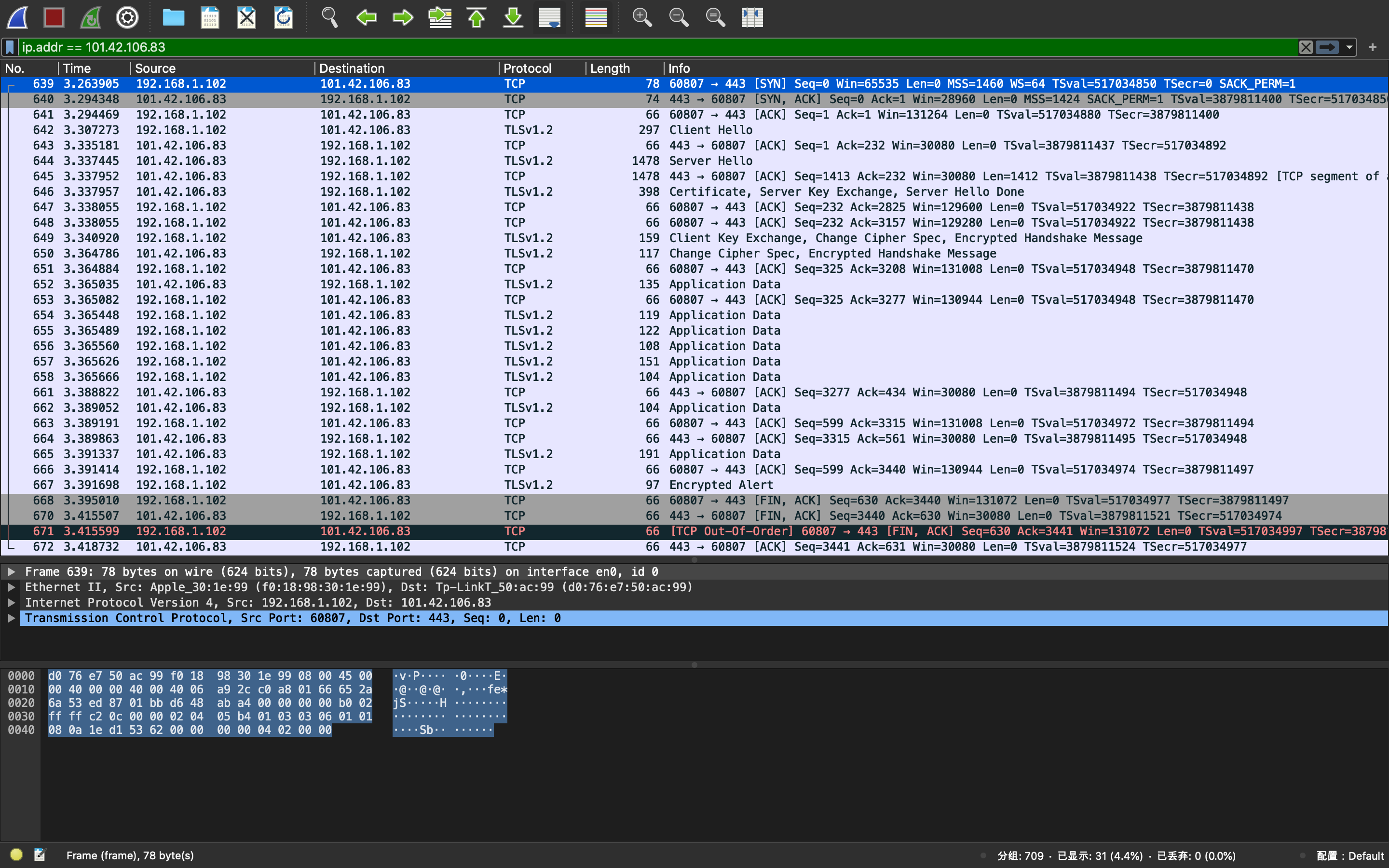Sort by the Info column header
The width and height of the screenshot is (1389, 868).
tap(1026, 68)
